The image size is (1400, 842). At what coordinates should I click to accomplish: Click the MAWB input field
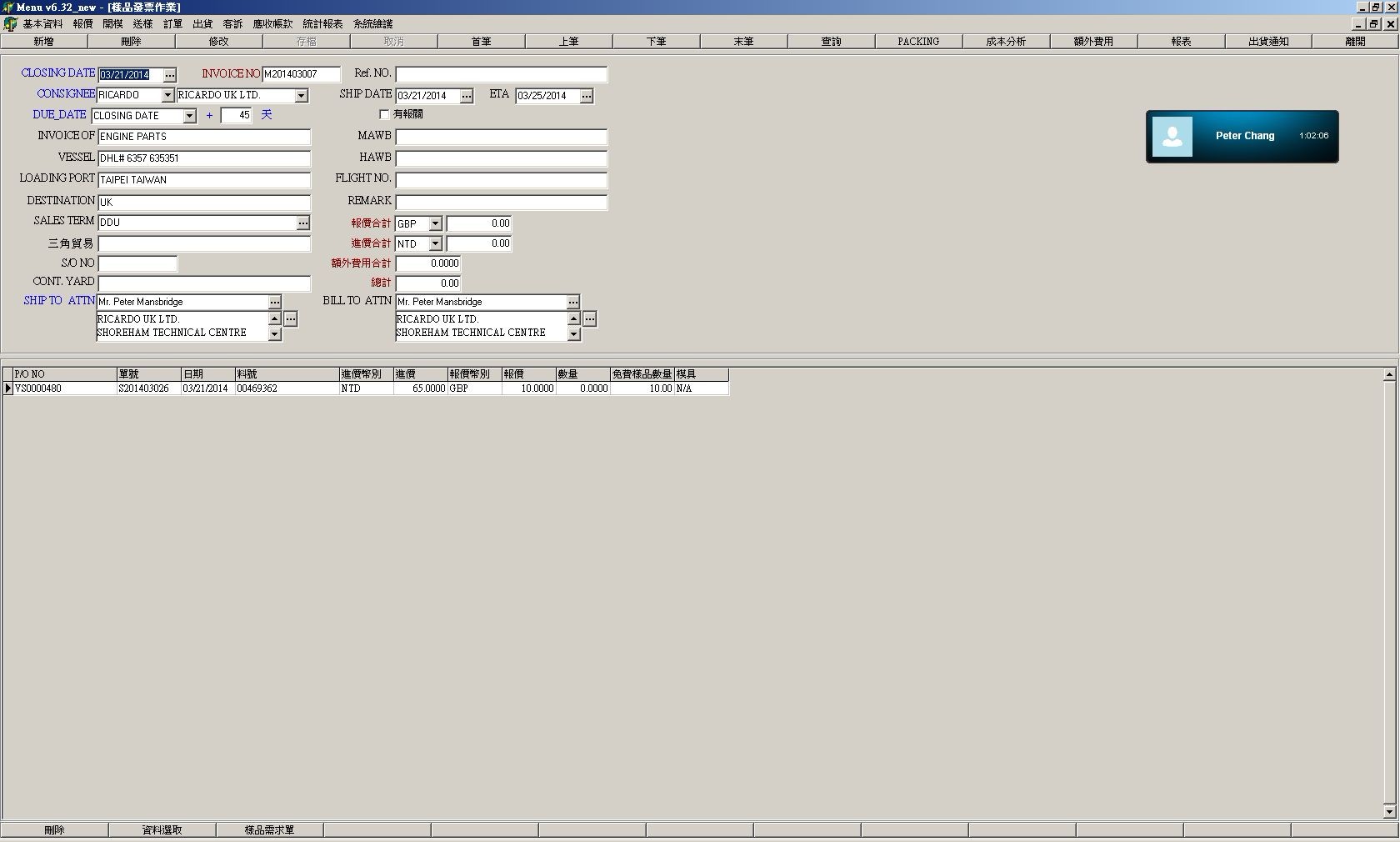(501, 137)
